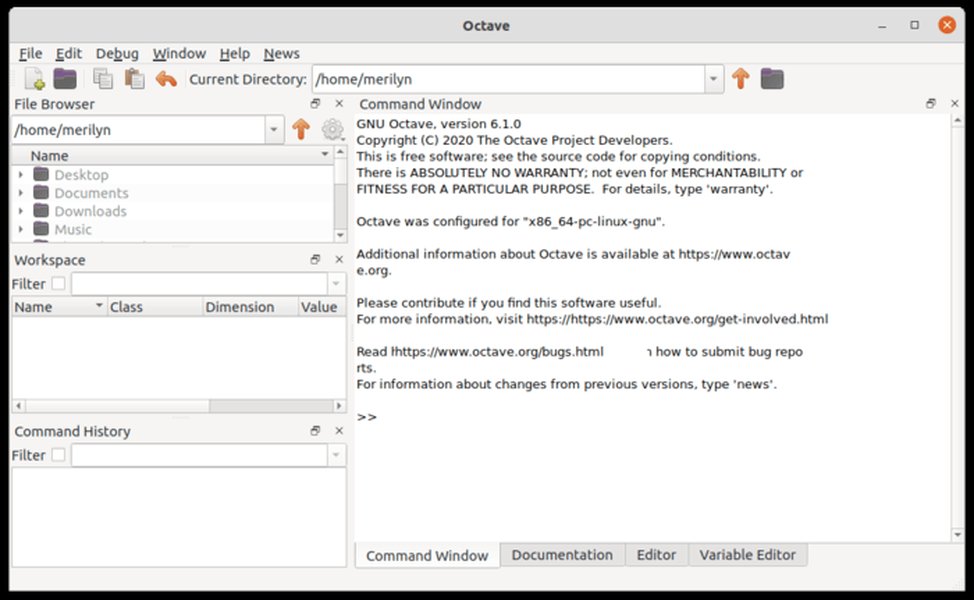Open the Current Directory dropdown list
The image size is (974, 600).
[x=713, y=79]
